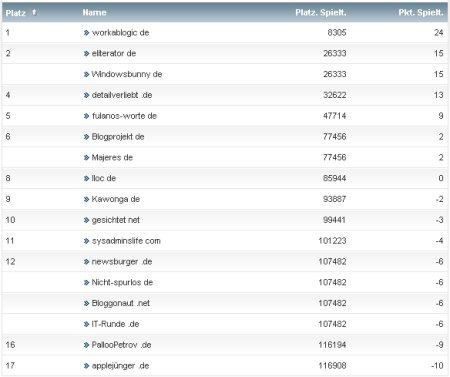Select the value 116194 in PallooPetrov row

(x=332, y=345)
